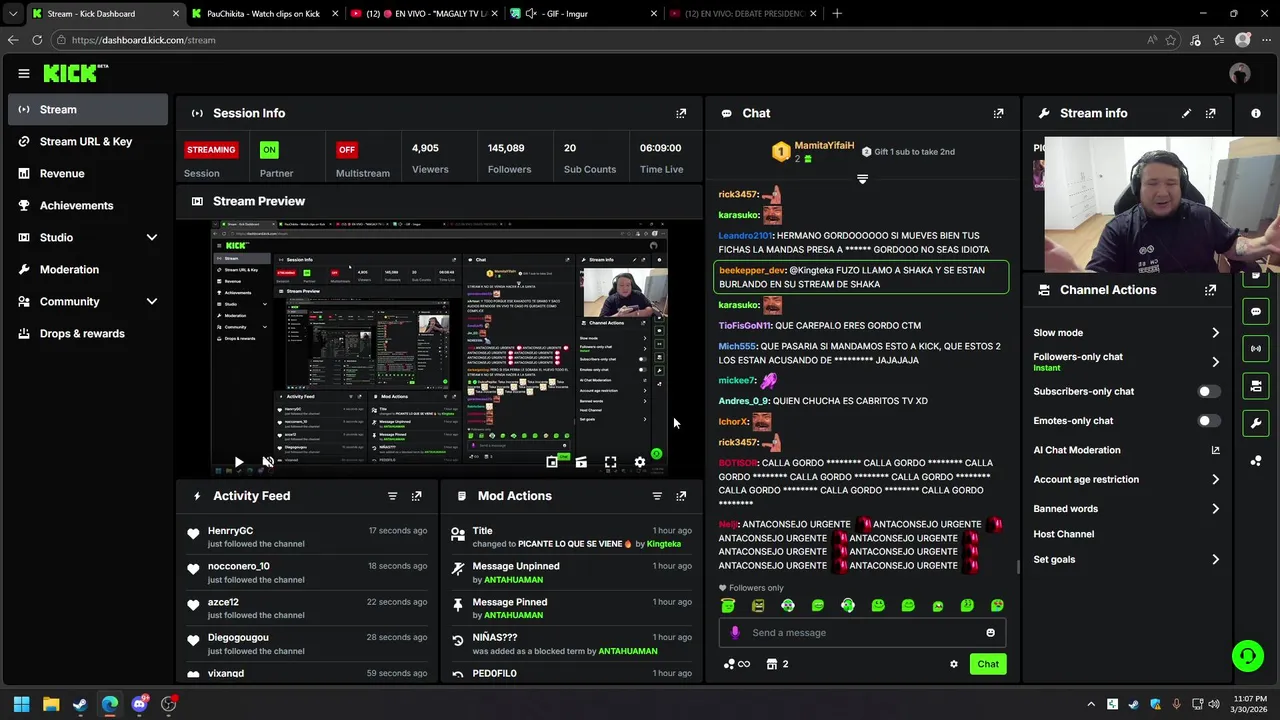Pop out the Mod Actions panel
1280x720 pixels.
coord(681,496)
